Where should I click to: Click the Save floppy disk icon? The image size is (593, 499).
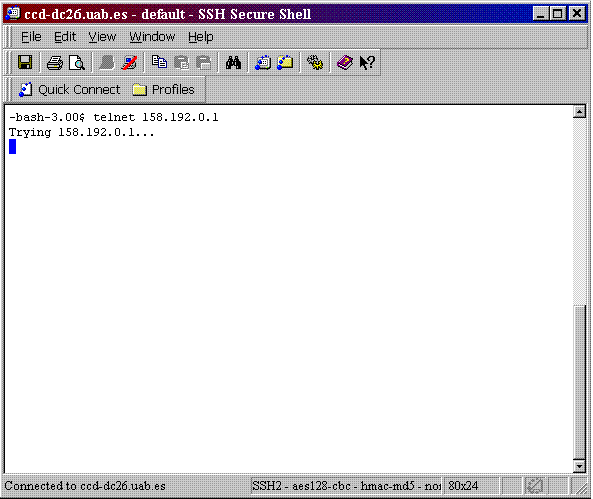click(x=25, y=62)
